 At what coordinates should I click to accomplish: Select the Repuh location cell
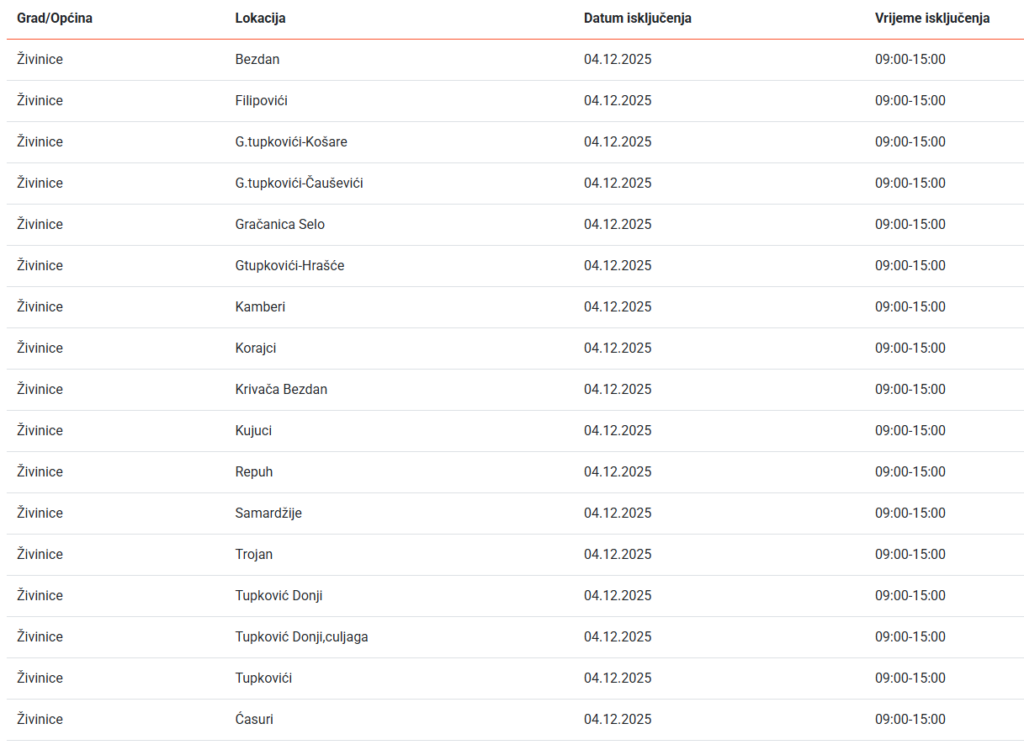[x=254, y=472]
